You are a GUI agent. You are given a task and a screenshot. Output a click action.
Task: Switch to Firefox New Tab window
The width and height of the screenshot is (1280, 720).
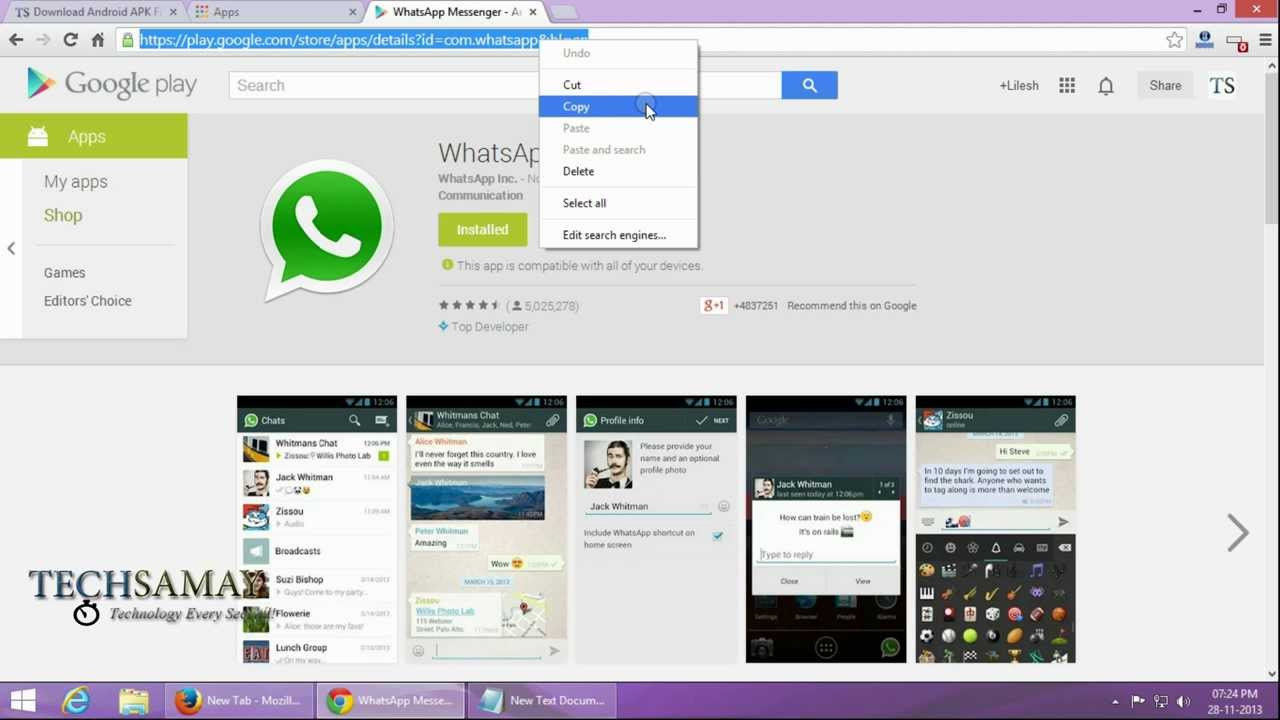point(239,700)
